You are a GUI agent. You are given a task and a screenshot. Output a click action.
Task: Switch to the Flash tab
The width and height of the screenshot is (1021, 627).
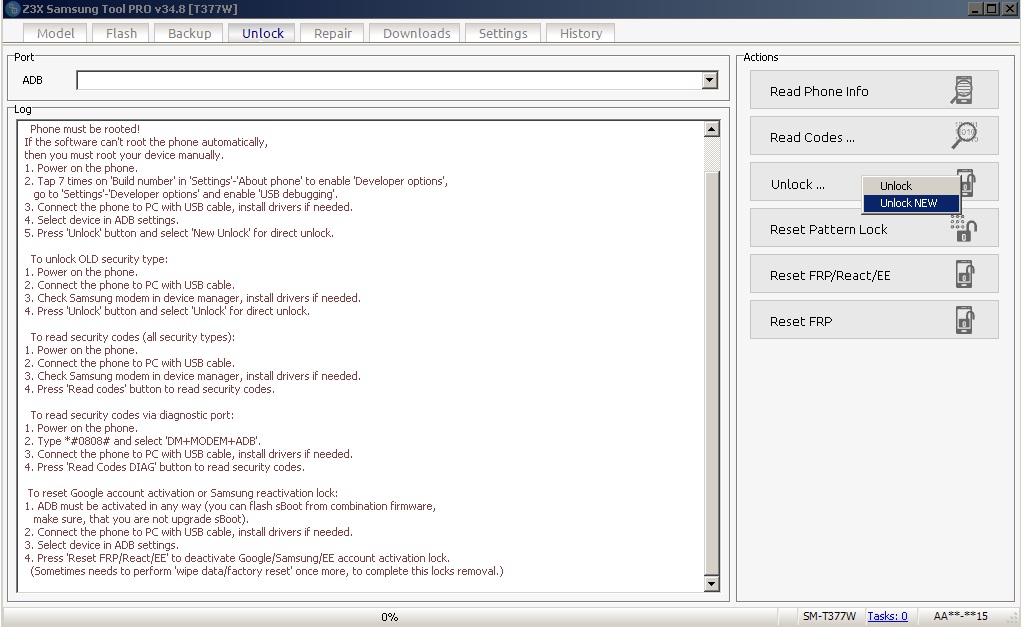(121, 33)
